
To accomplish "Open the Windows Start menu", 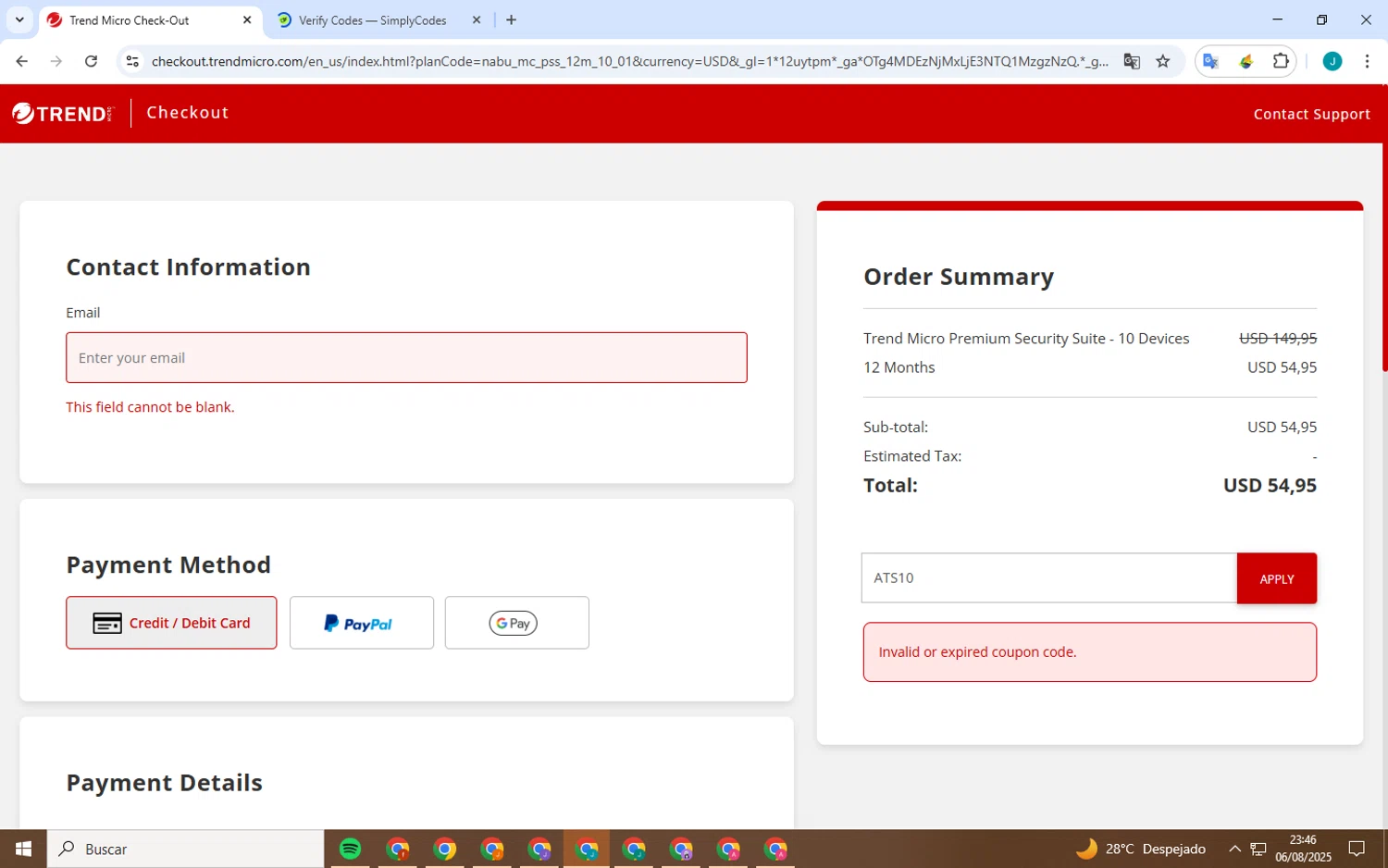I will pyautogui.click(x=23, y=849).
